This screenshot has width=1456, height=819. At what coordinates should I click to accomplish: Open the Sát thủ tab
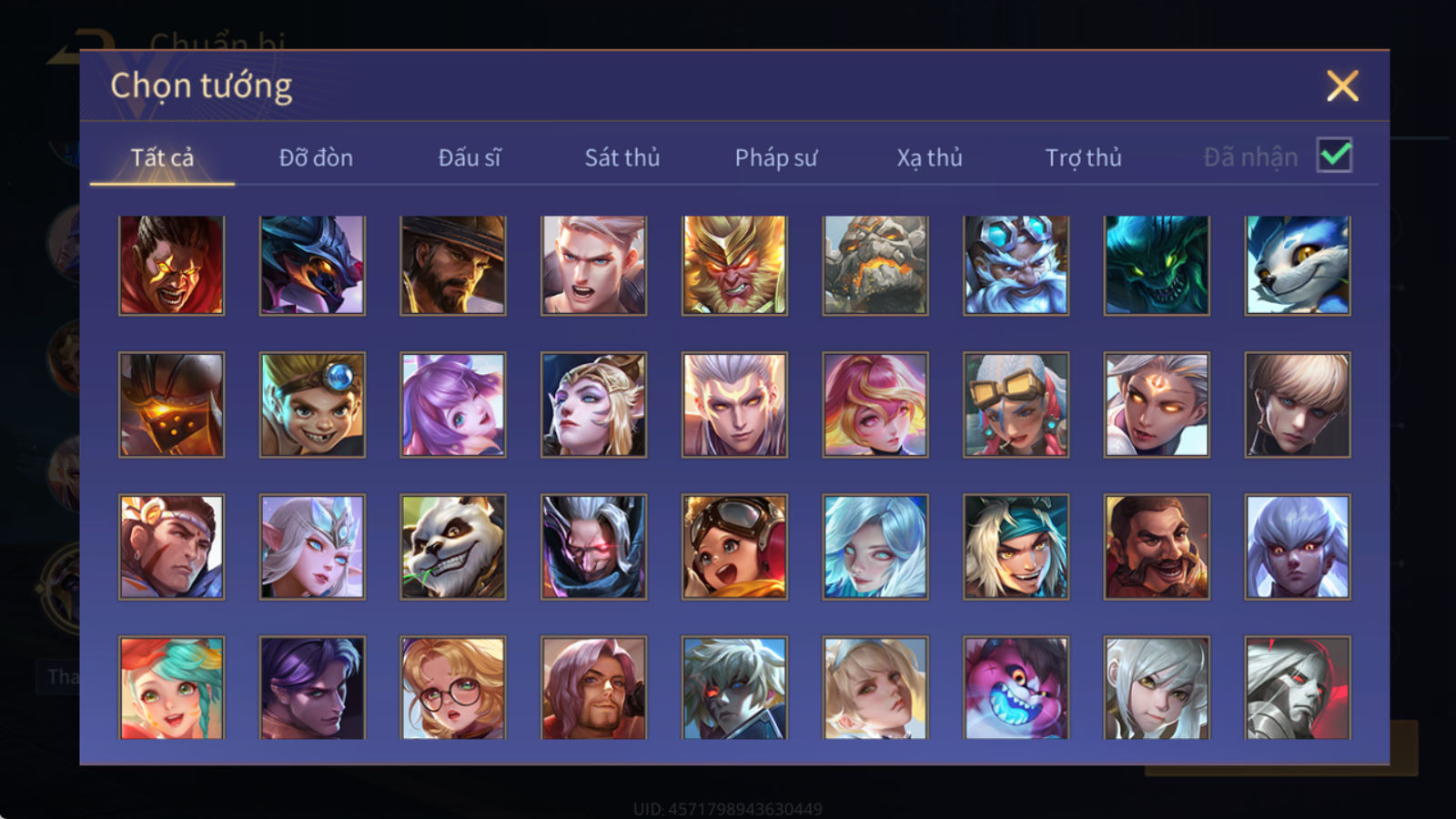622,157
